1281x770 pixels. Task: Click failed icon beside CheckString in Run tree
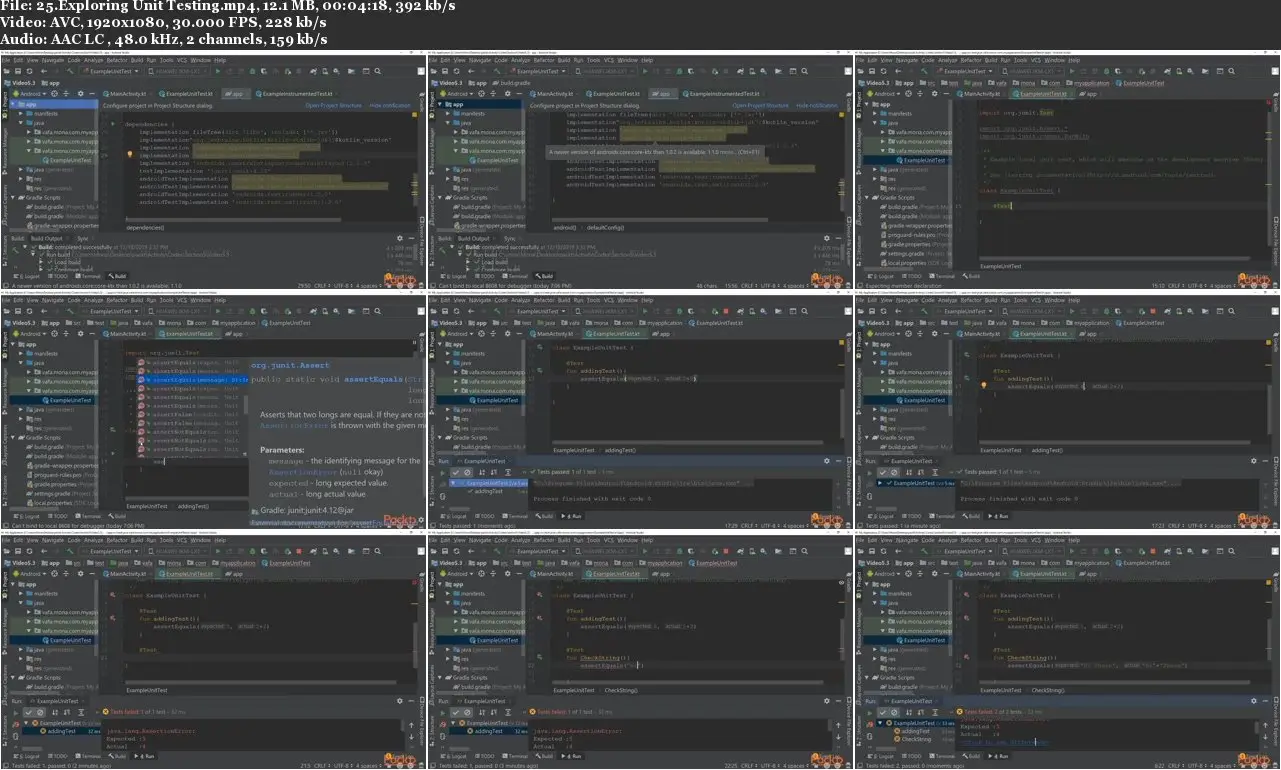[897, 738]
